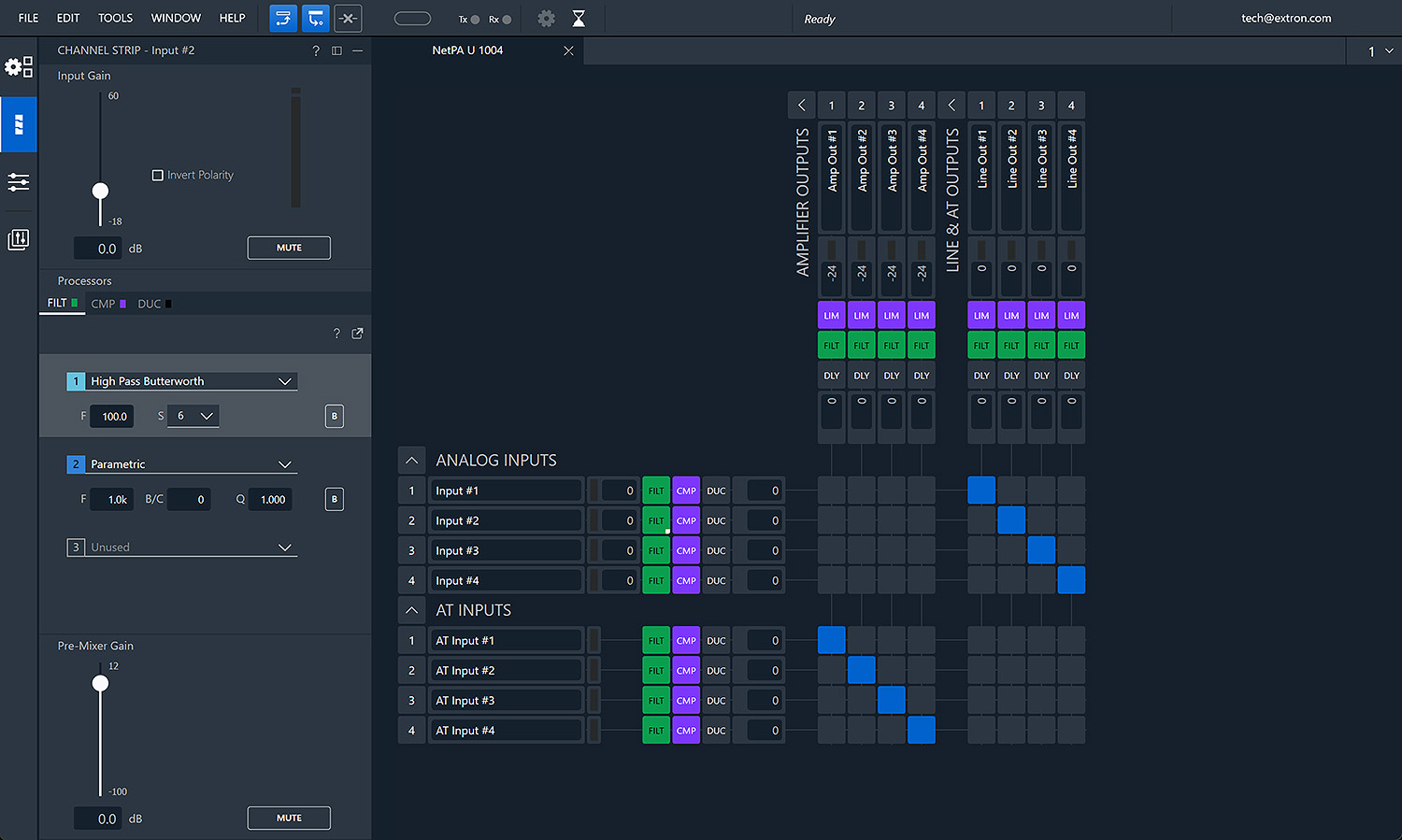
Task: Collapse Amplifier Outputs chevron
Action: pyautogui.click(x=802, y=106)
